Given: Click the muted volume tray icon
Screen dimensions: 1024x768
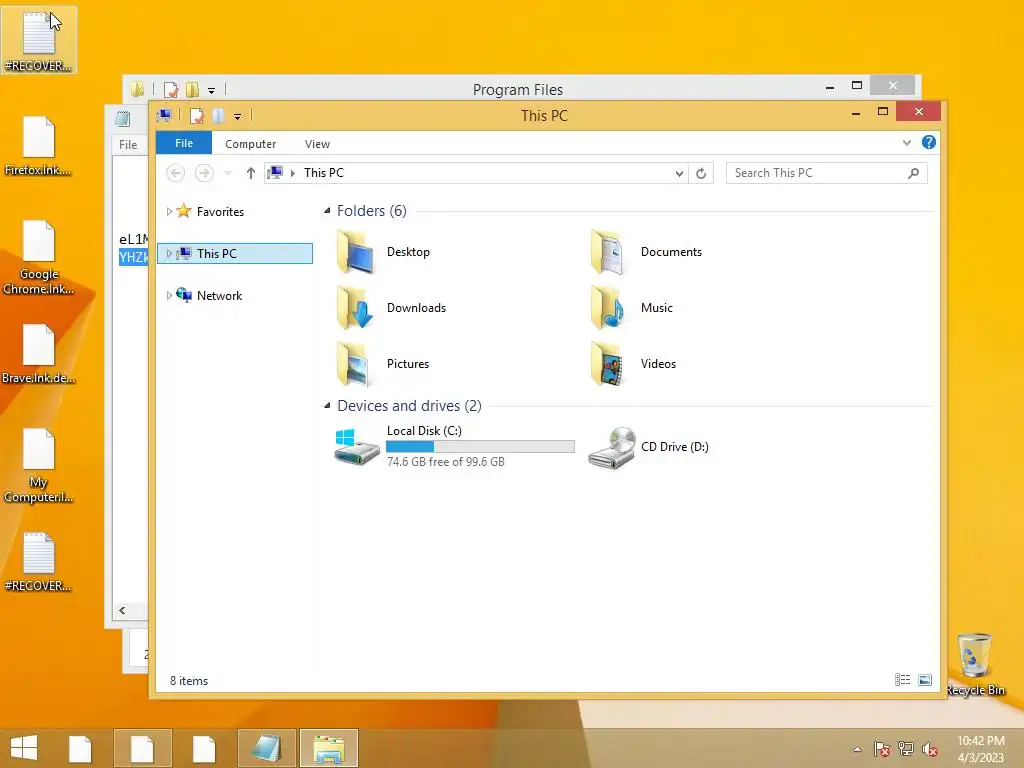Looking at the screenshot, I should click(x=929, y=749).
